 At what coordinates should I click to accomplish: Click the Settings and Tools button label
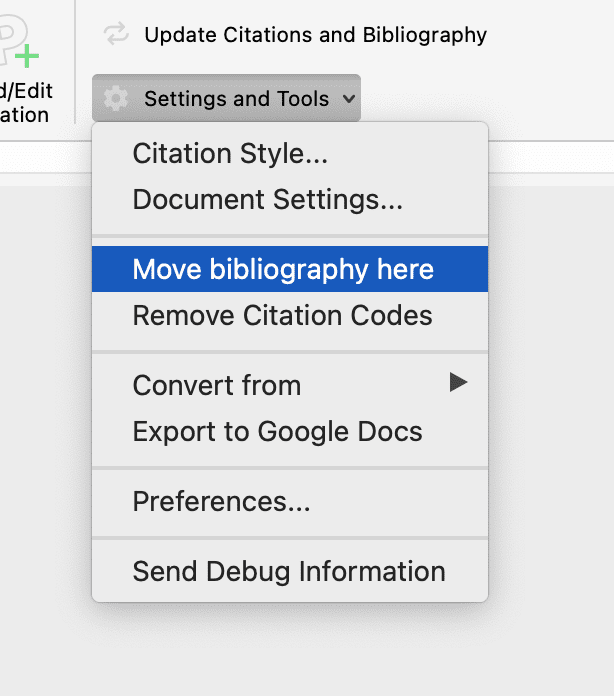tap(236, 98)
